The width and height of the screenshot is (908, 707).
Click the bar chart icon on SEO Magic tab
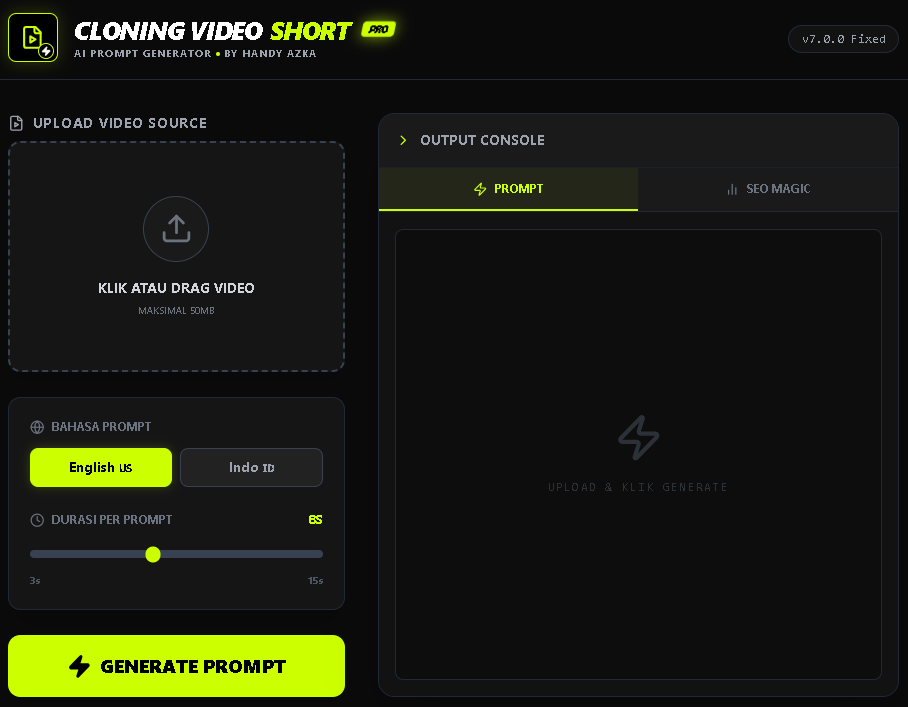pyautogui.click(x=732, y=189)
